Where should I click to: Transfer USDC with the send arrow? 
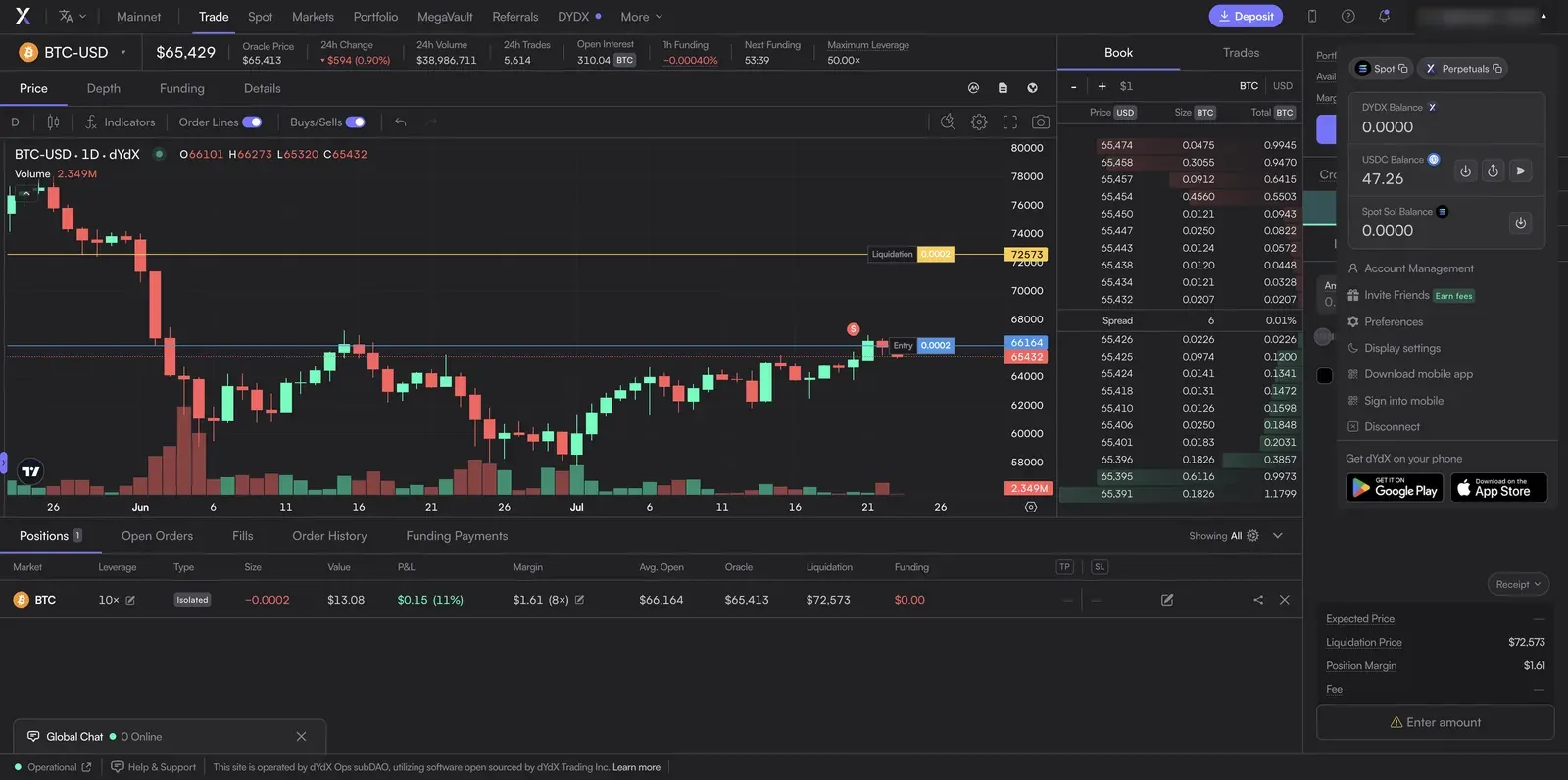click(1521, 171)
